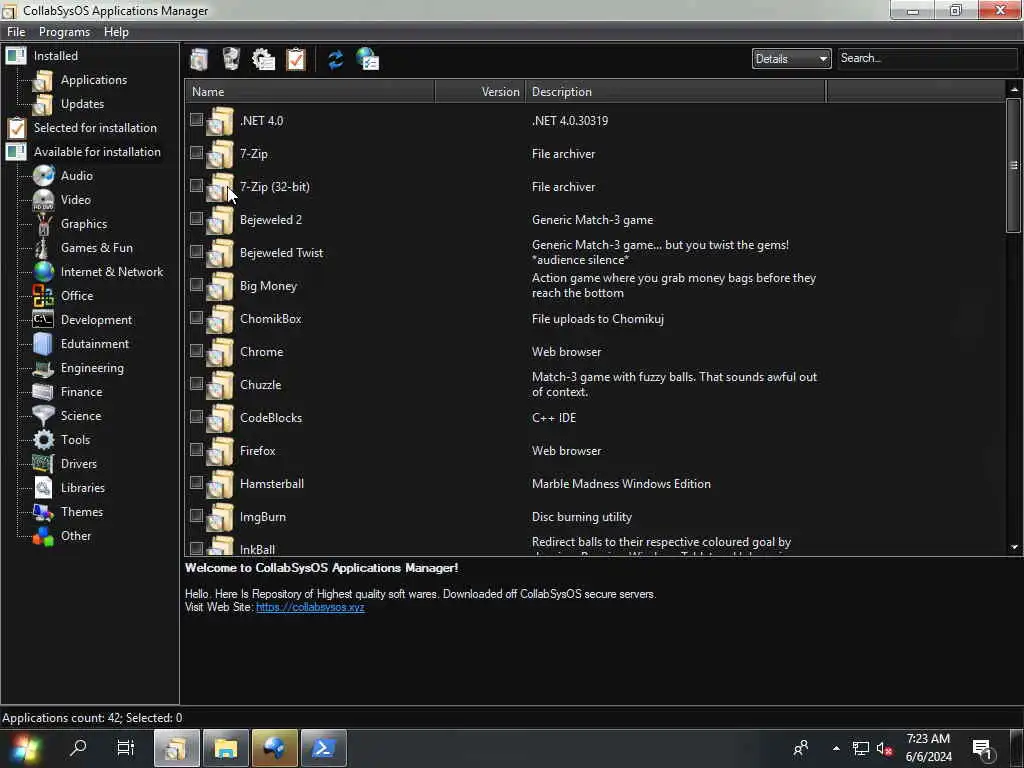Tick the .NET 4.0 checkbox

(x=196, y=120)
